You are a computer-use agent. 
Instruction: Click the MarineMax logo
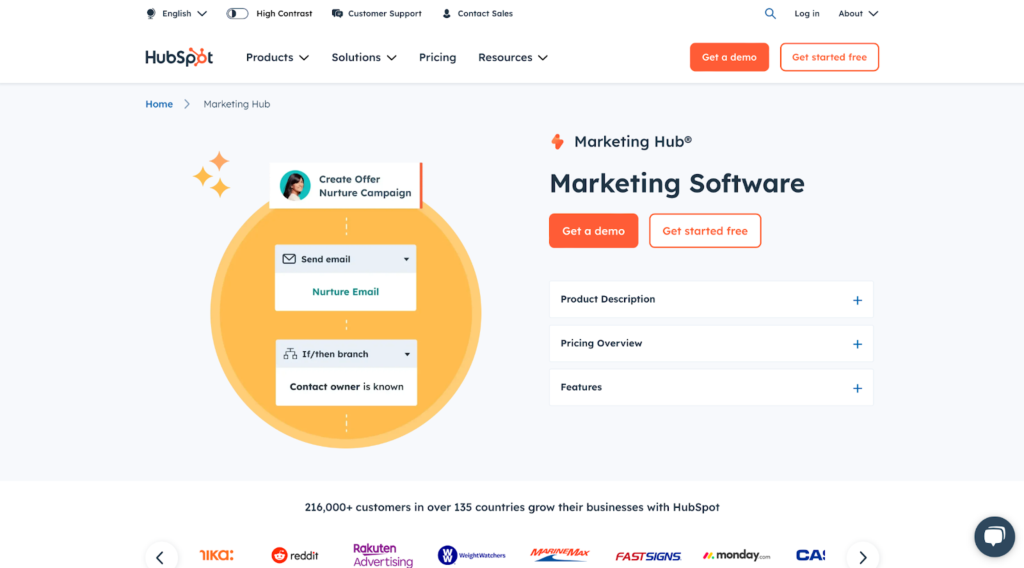(560, 554)
